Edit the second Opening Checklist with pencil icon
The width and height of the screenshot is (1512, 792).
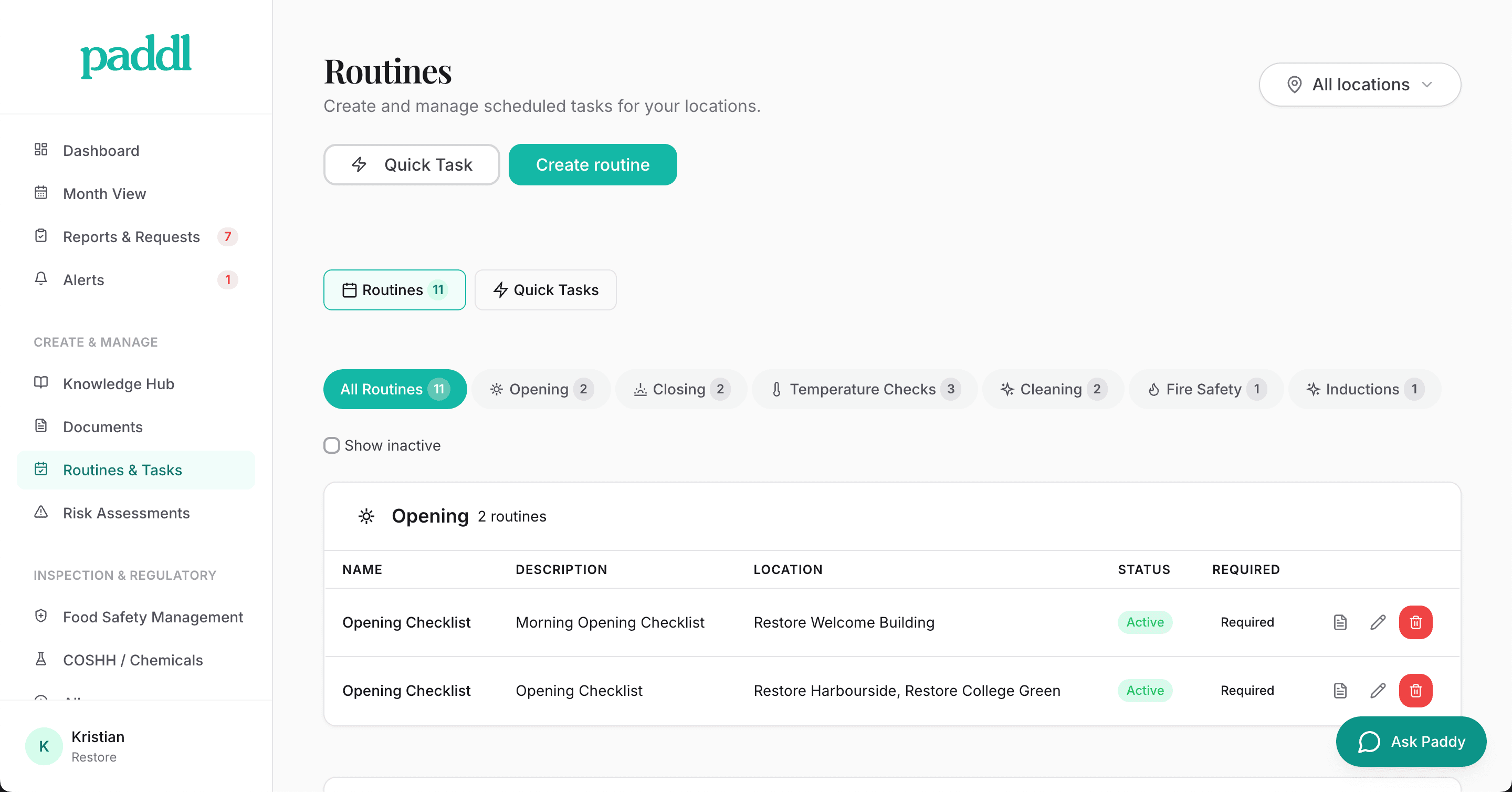point(1378,691)
